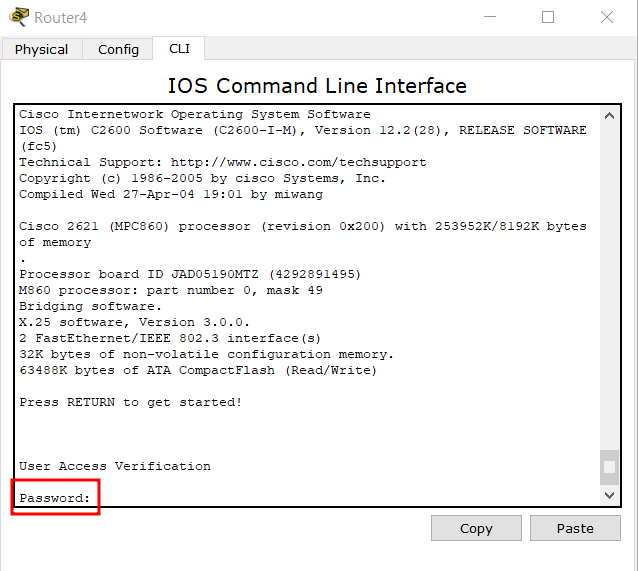The image size is (638, 571).
Task: Click 'Cisco 2621 (MPC860) processor' line
Action: 303,234
